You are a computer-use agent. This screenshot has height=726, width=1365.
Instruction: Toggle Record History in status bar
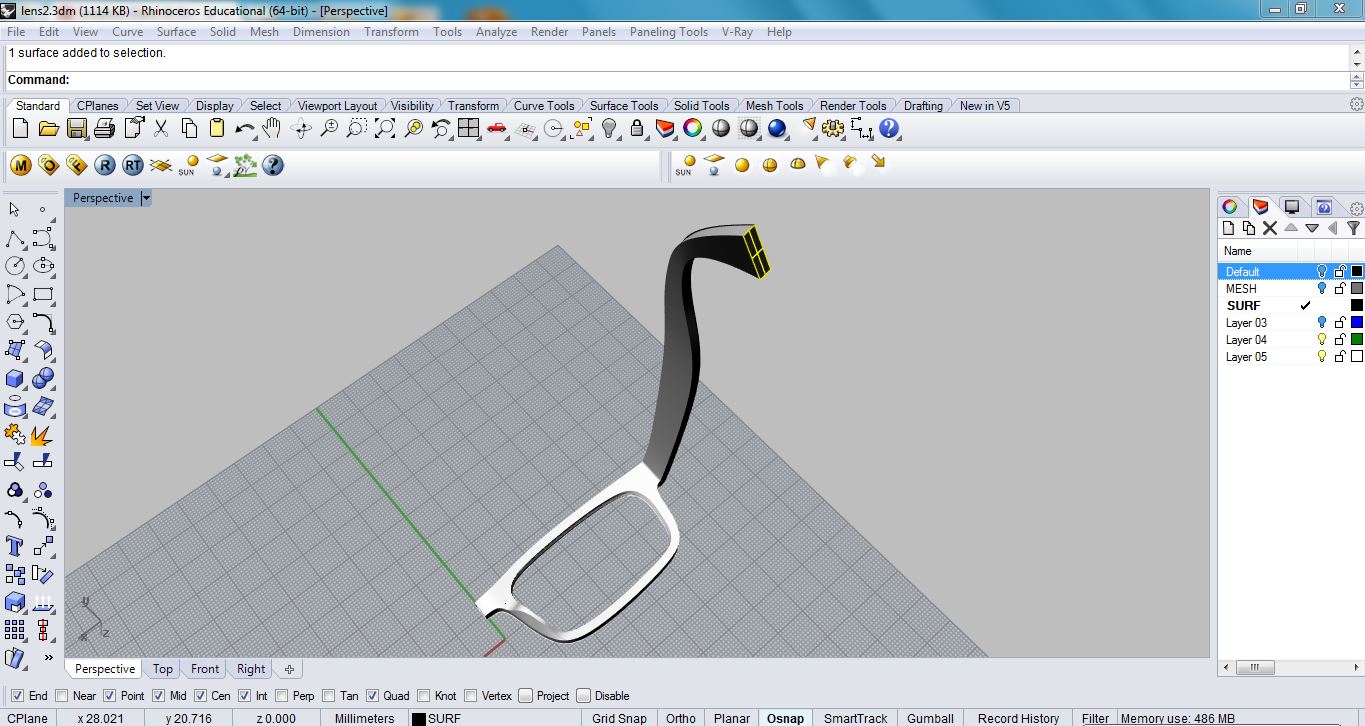[1018, 718]
